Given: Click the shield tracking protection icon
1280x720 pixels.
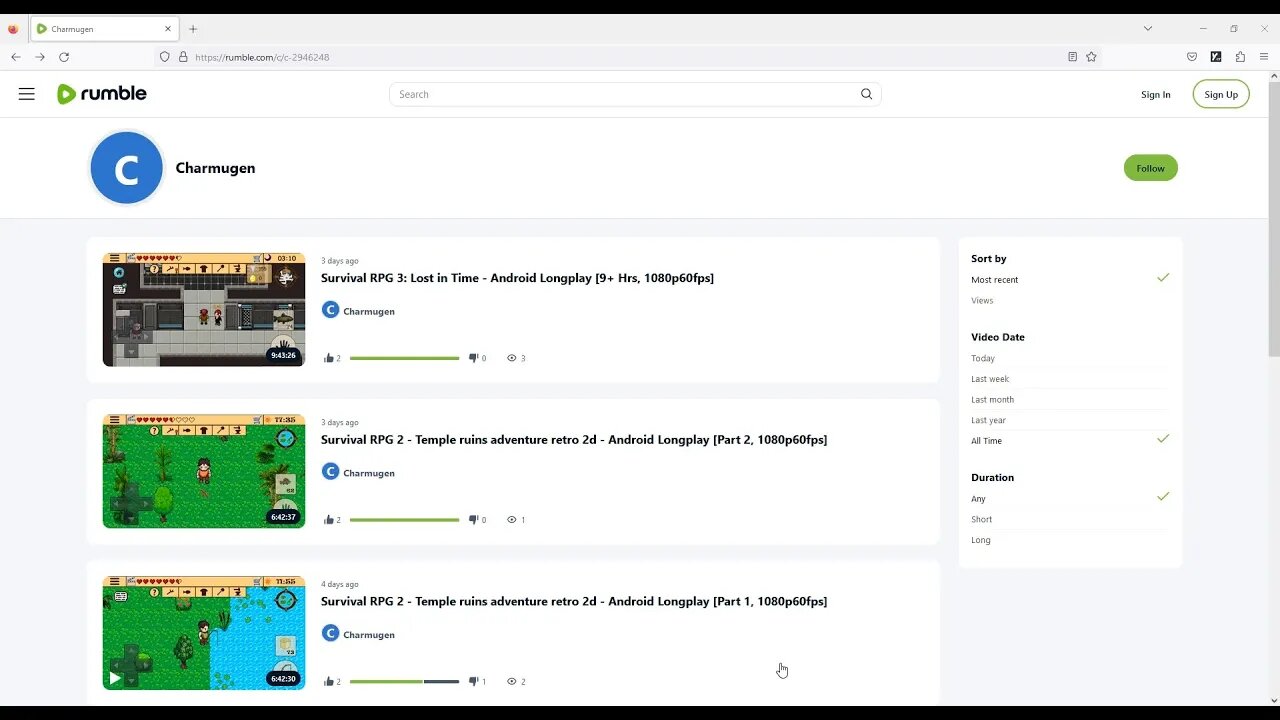Looking at the screenshot, I should [x=165, y=57].
